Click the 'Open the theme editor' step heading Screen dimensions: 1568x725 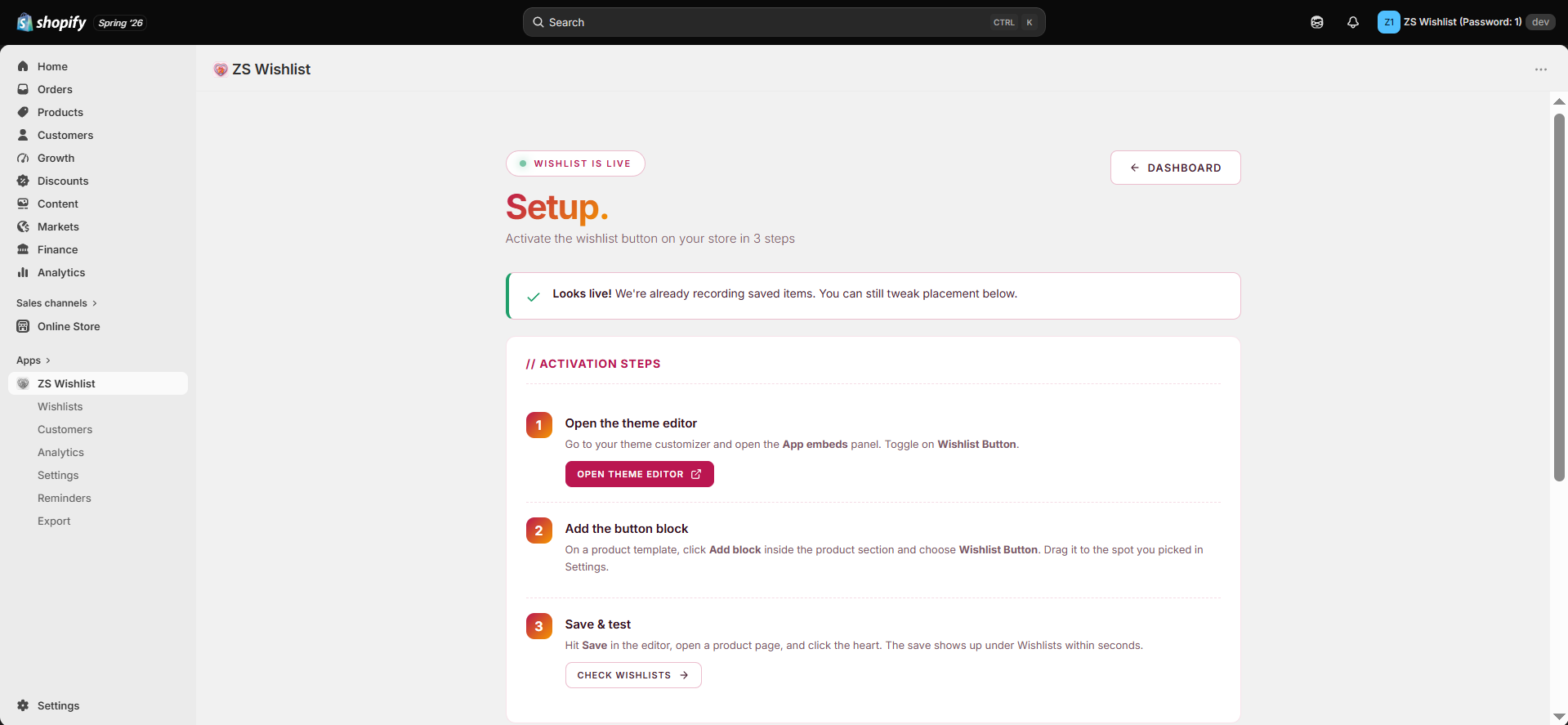(x=631, y=423)
